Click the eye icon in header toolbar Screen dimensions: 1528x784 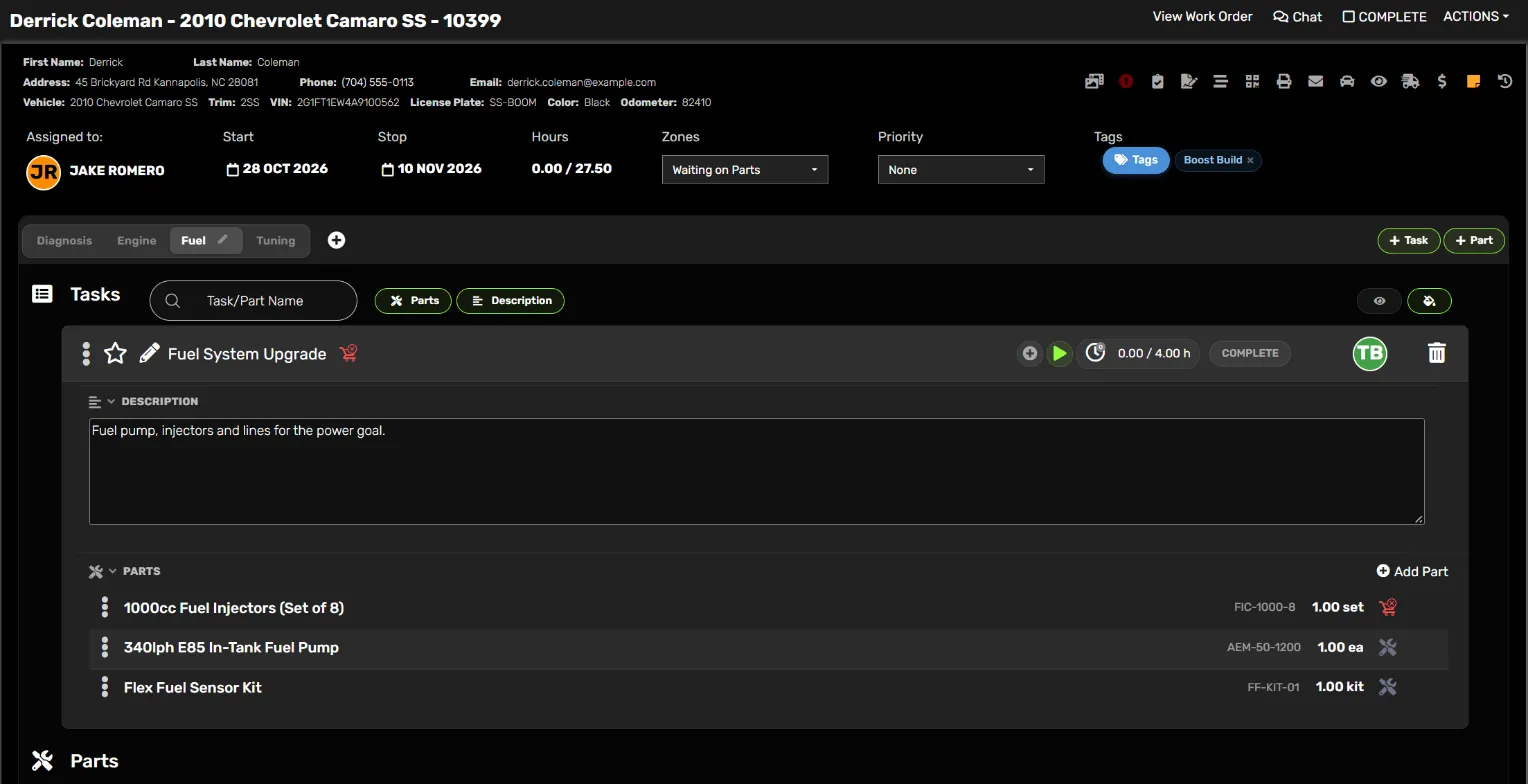[1379, 82]
